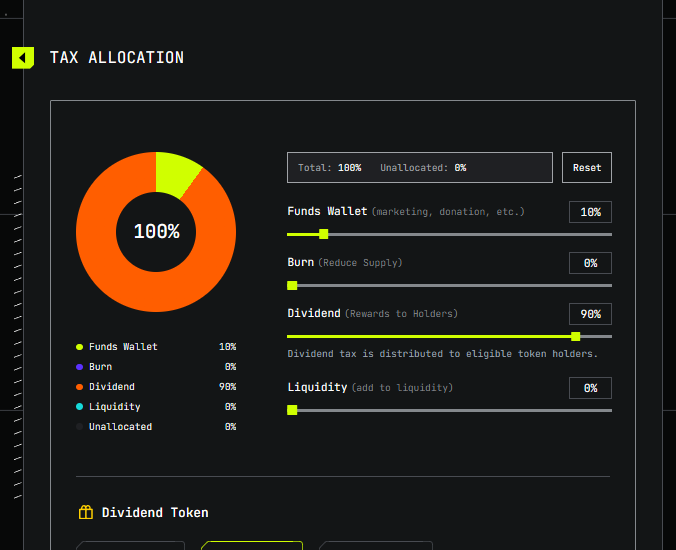Click the yellow Funds Wallet legend dot

[79, 347]
